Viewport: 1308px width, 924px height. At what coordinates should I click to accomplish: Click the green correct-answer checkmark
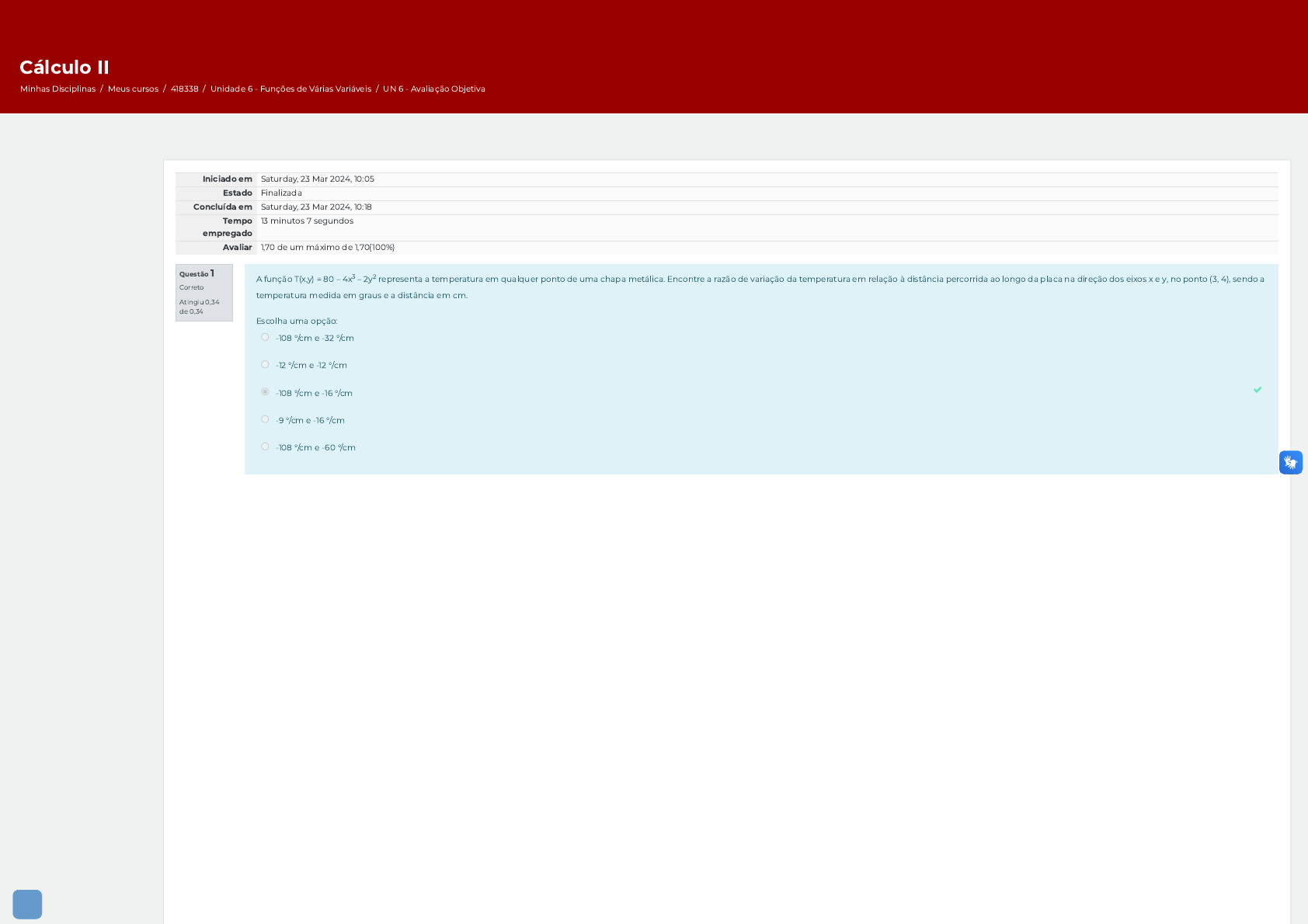pyautogui.click(x=1257, y=390)
